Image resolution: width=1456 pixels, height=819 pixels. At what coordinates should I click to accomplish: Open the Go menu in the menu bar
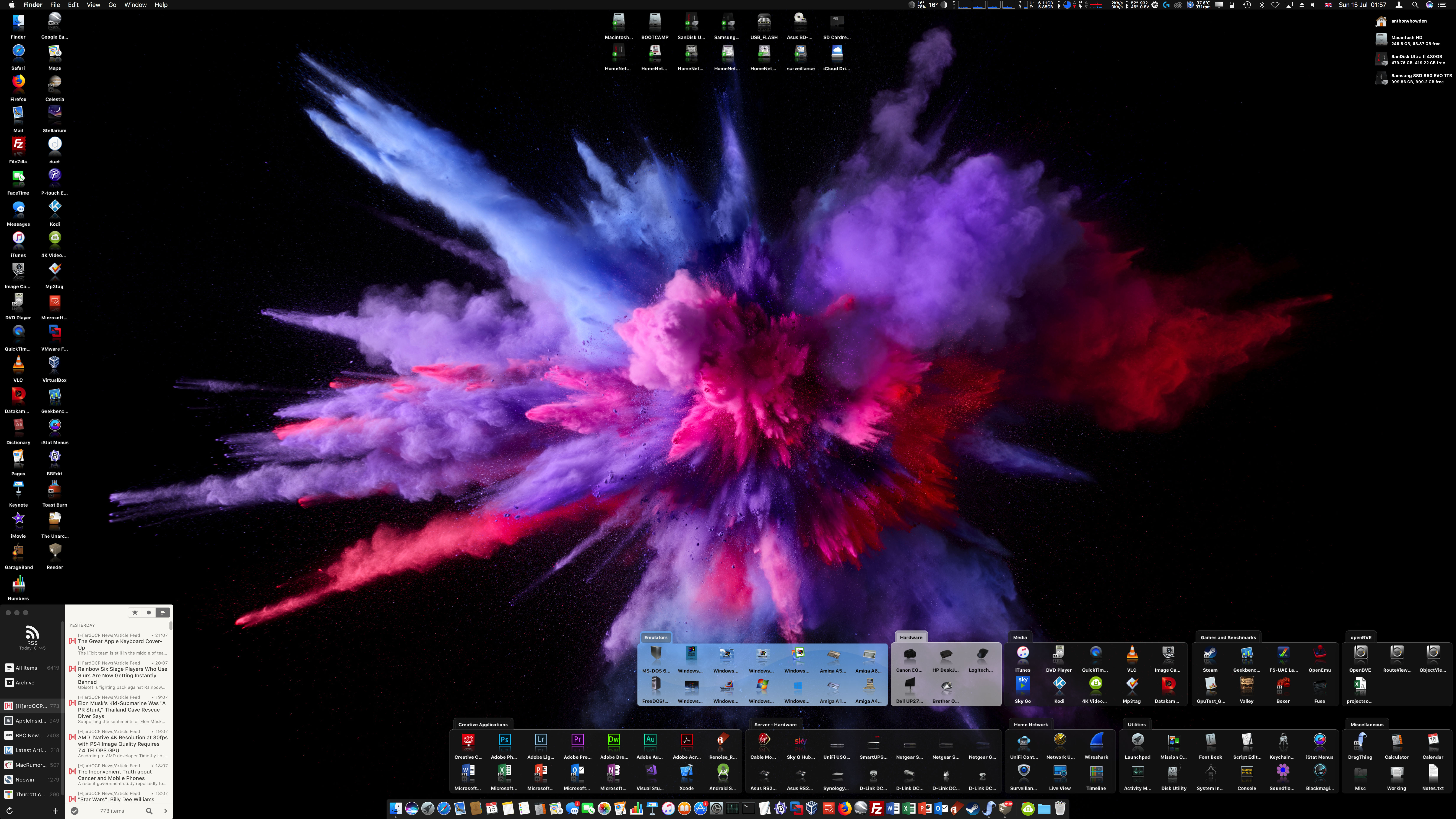pos(112,5)
